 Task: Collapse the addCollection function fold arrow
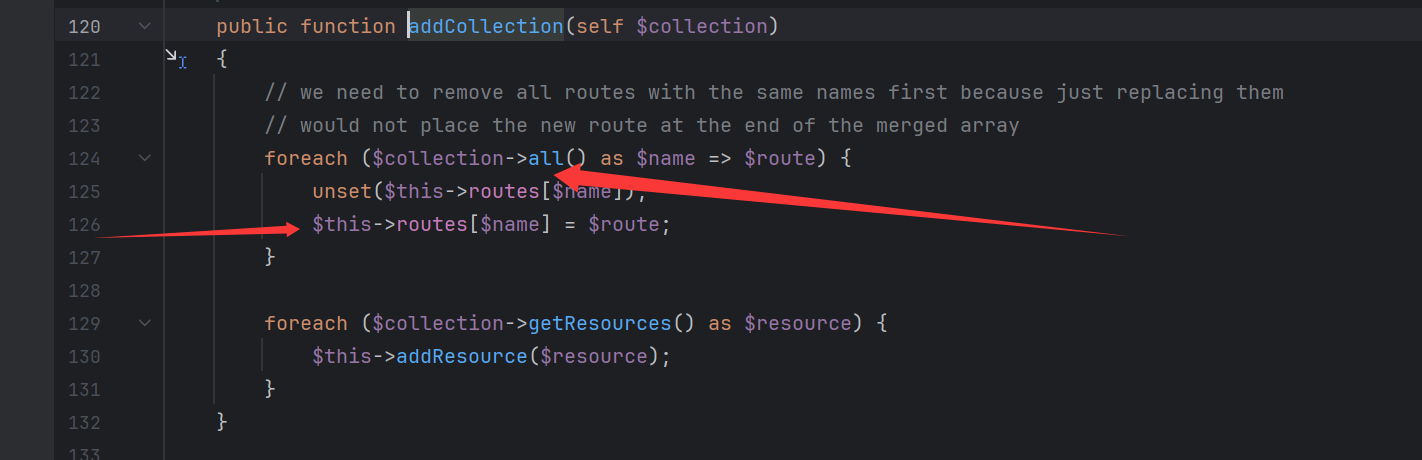145,26
